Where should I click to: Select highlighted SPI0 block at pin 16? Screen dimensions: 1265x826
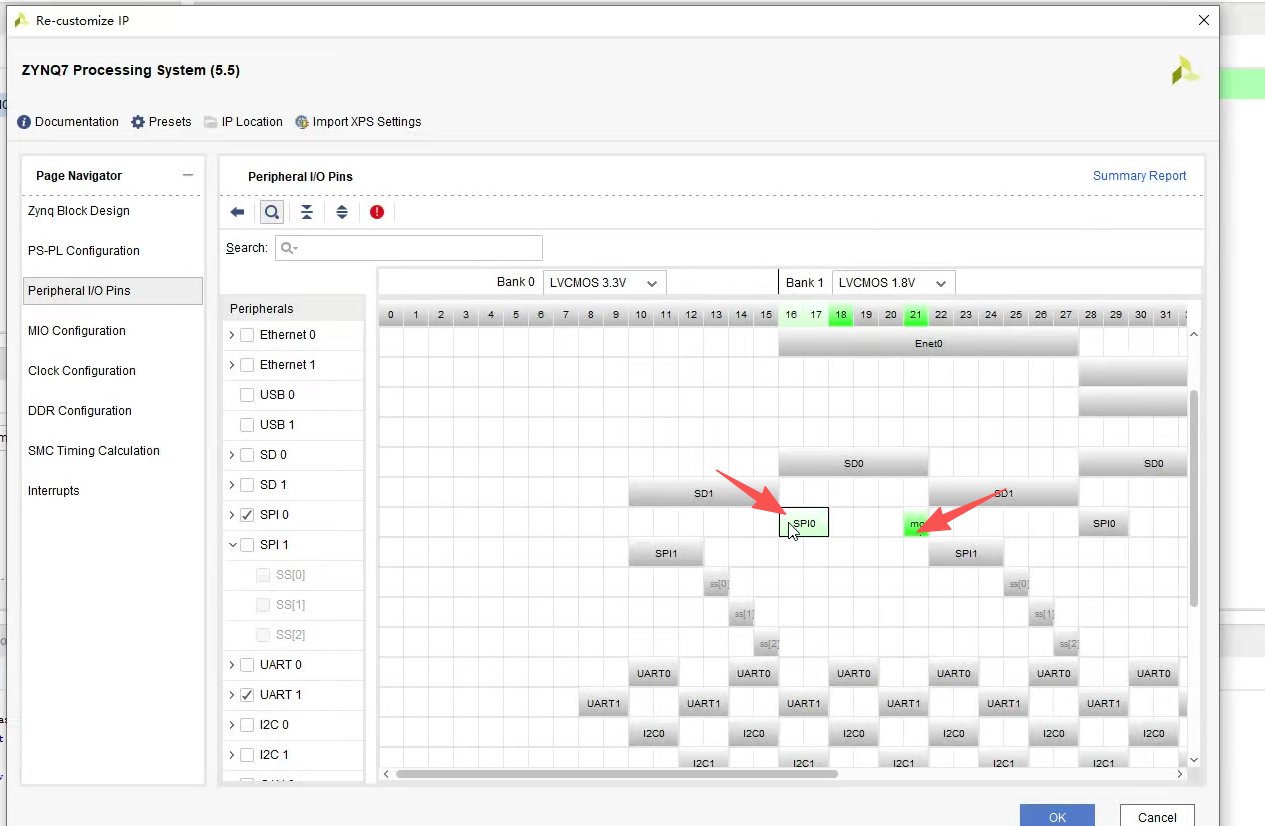[804, 522]
